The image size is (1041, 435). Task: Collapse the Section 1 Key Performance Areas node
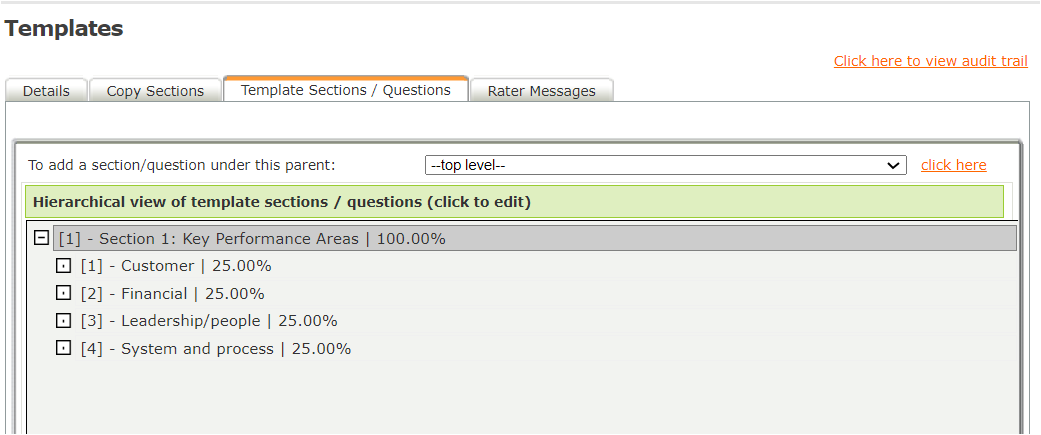41,238
